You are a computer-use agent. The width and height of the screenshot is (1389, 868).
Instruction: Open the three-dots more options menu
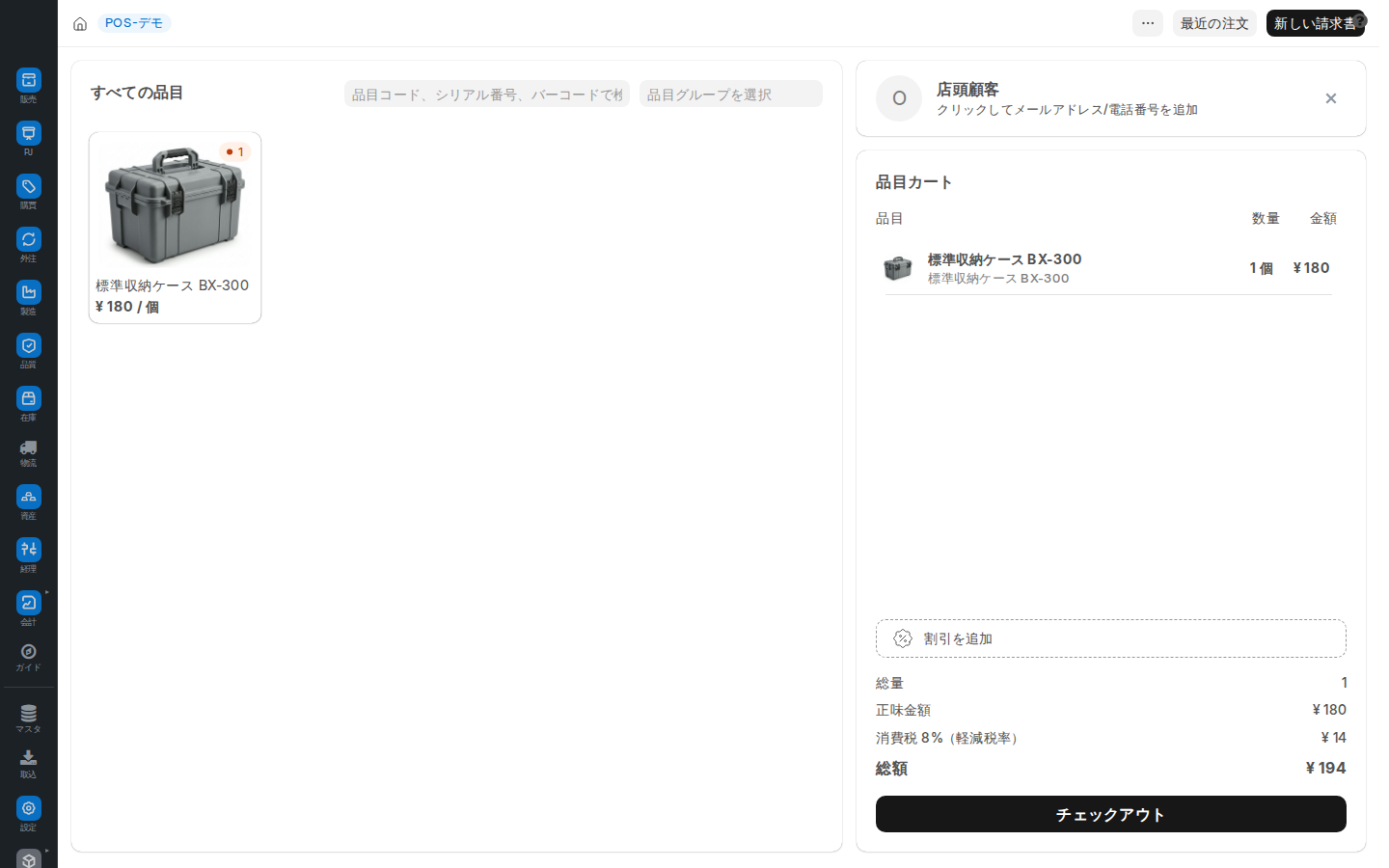point(1148,23)
